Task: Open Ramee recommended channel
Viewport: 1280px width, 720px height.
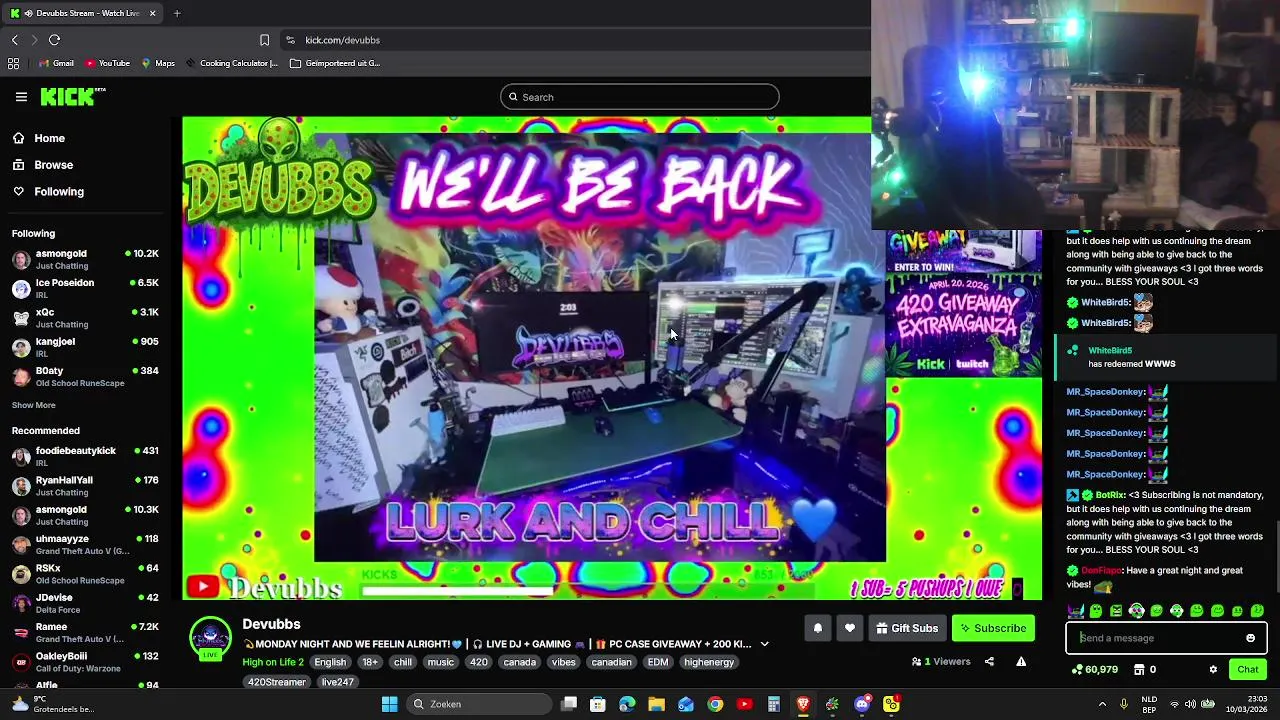Action: [x=85, y=633]
